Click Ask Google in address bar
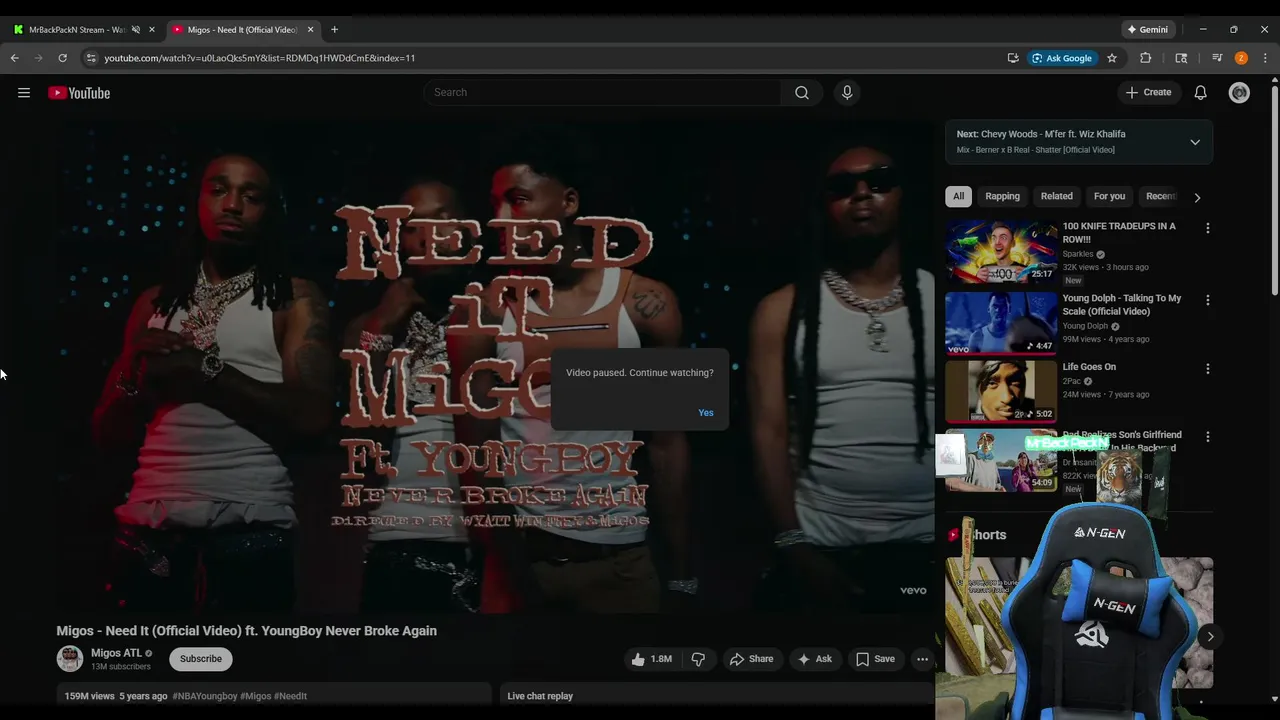 1061,58
